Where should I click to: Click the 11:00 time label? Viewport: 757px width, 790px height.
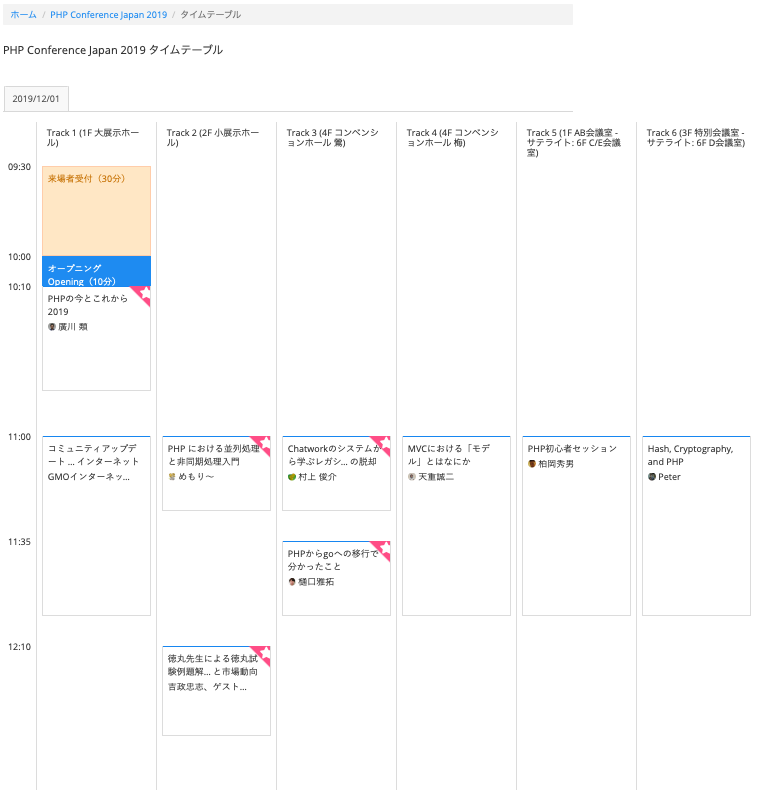click(19, 437)
